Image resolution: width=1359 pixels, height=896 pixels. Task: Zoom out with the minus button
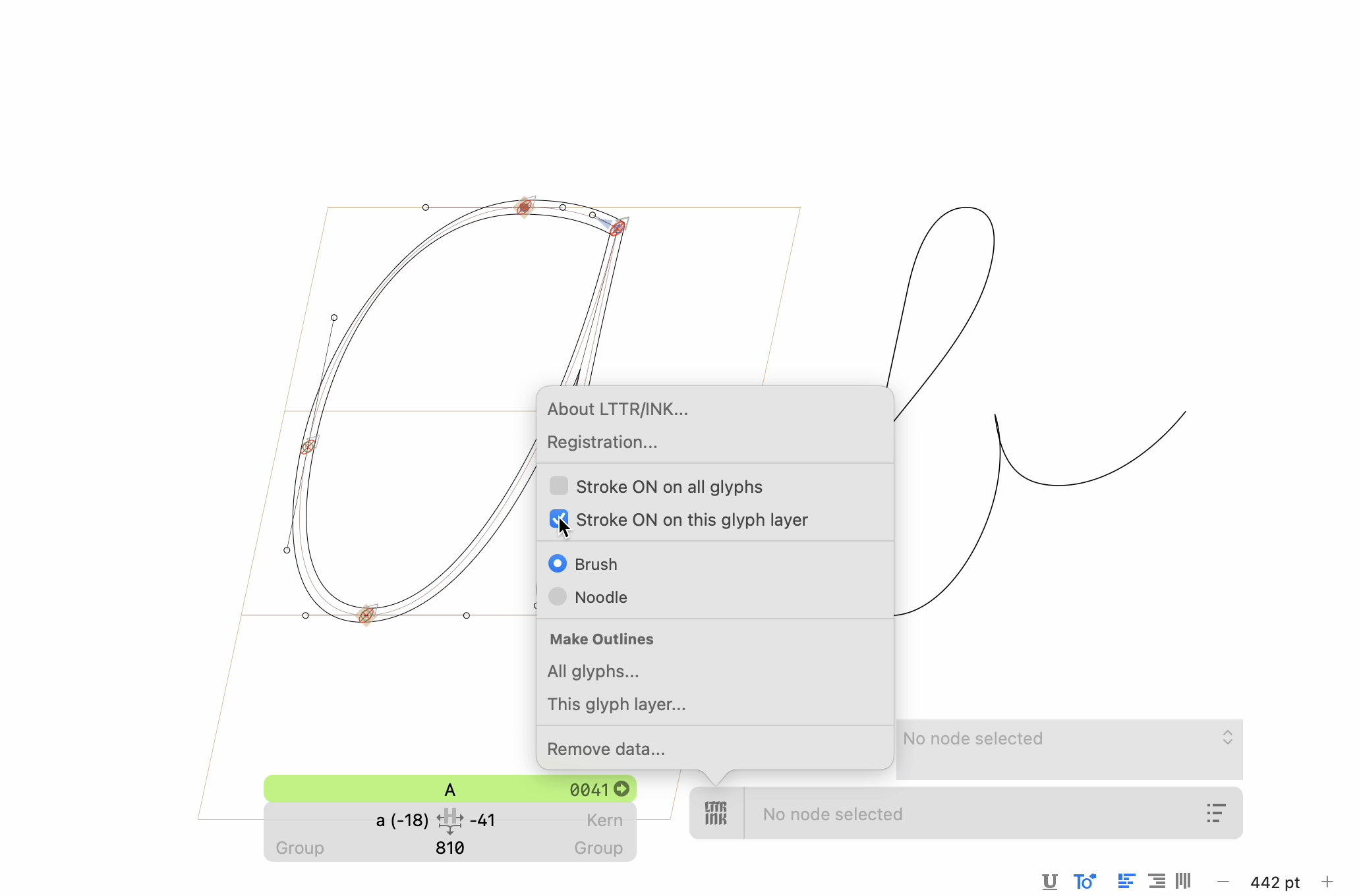click(1223, 882)
